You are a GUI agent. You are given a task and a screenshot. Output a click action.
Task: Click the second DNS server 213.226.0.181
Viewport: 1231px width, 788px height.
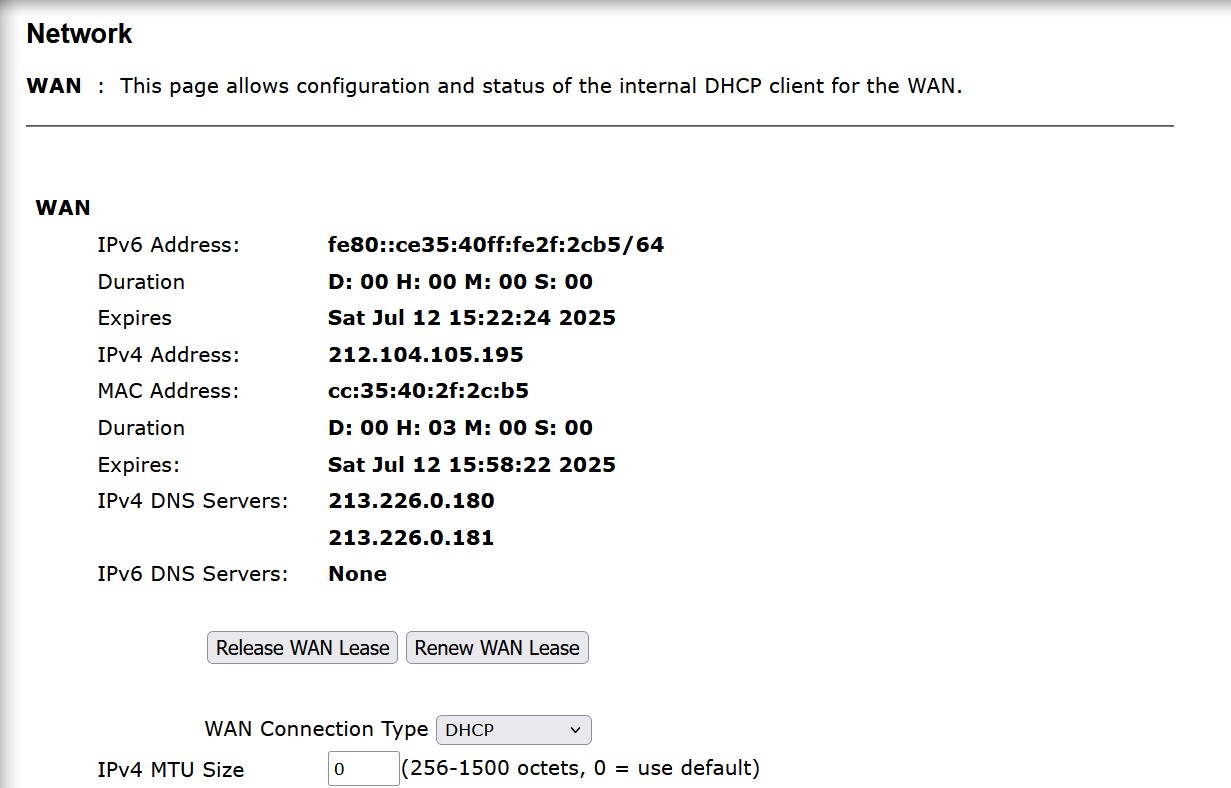(411, 538)
